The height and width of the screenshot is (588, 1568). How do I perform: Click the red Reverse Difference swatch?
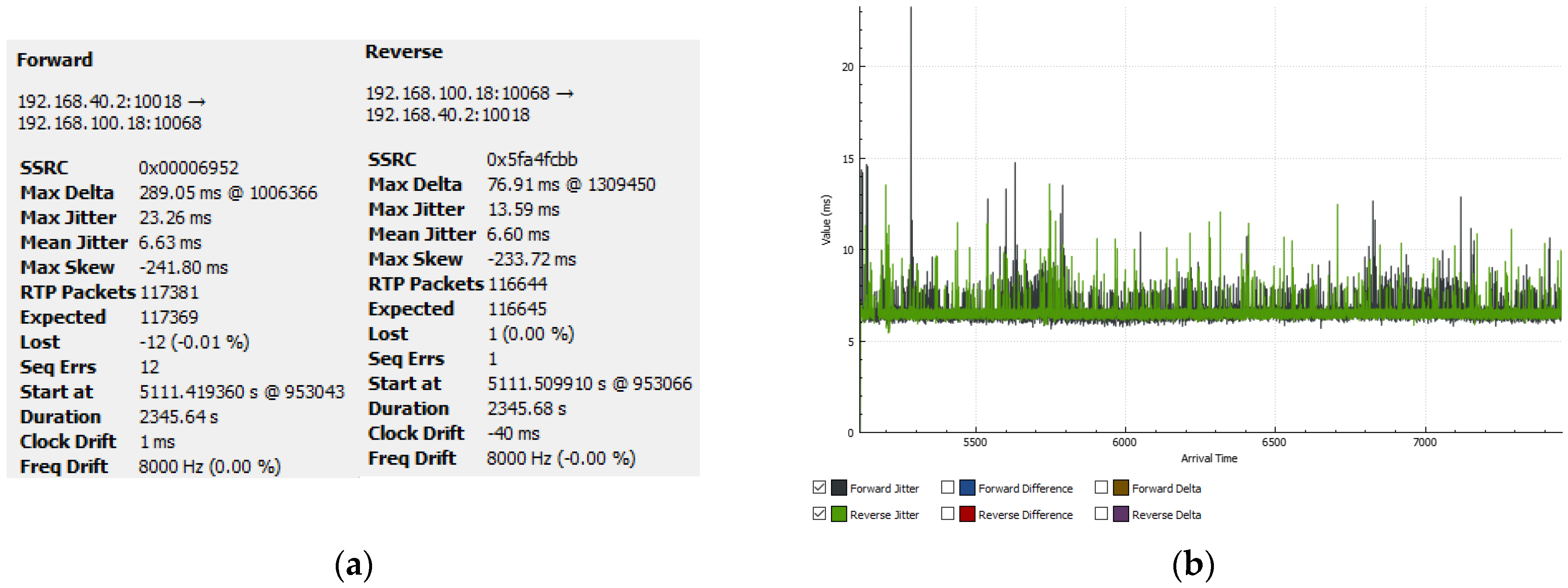click(967, 514)
